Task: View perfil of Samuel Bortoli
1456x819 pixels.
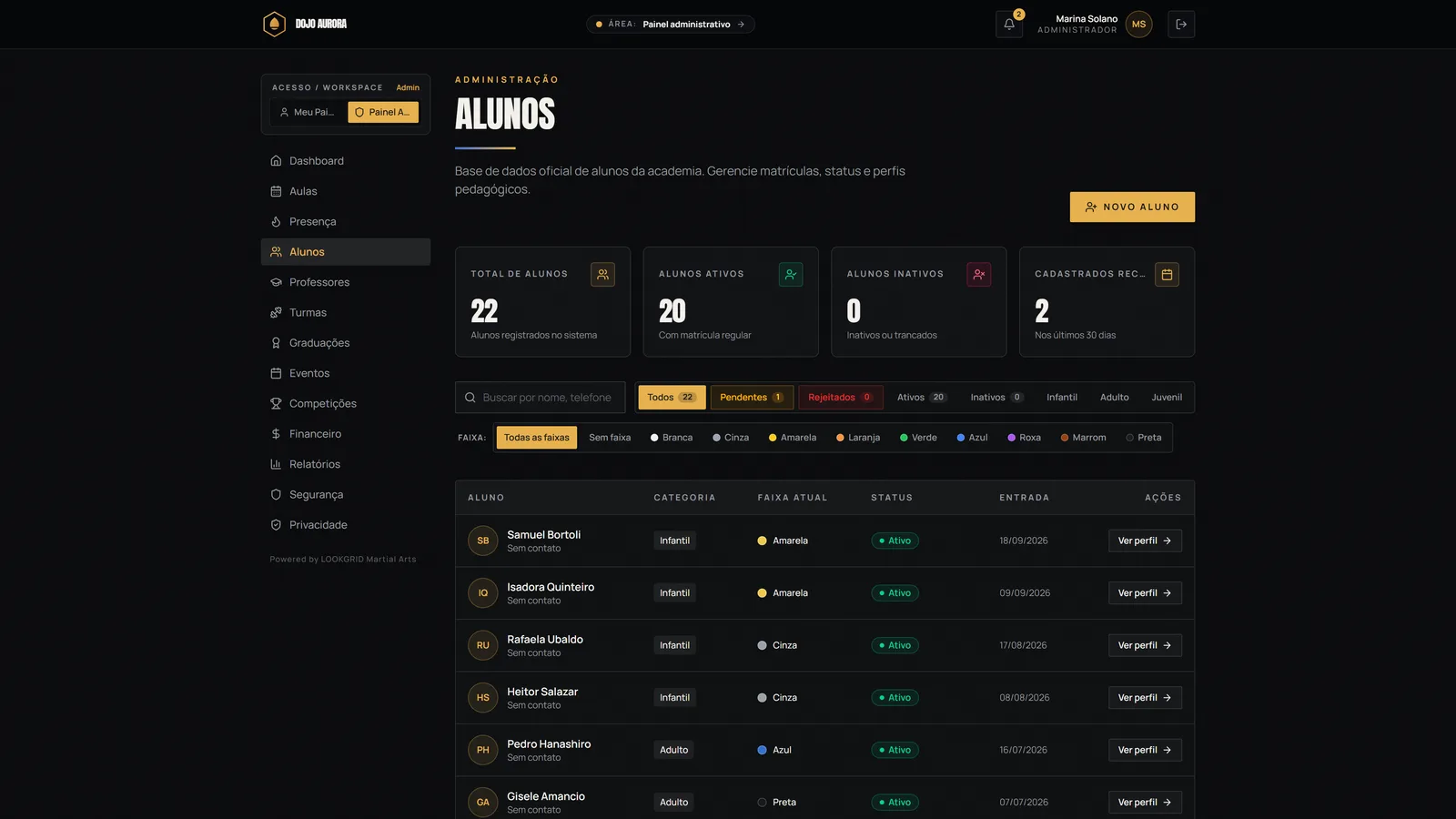Action: pyautogui.click(x=1145, y=541)
